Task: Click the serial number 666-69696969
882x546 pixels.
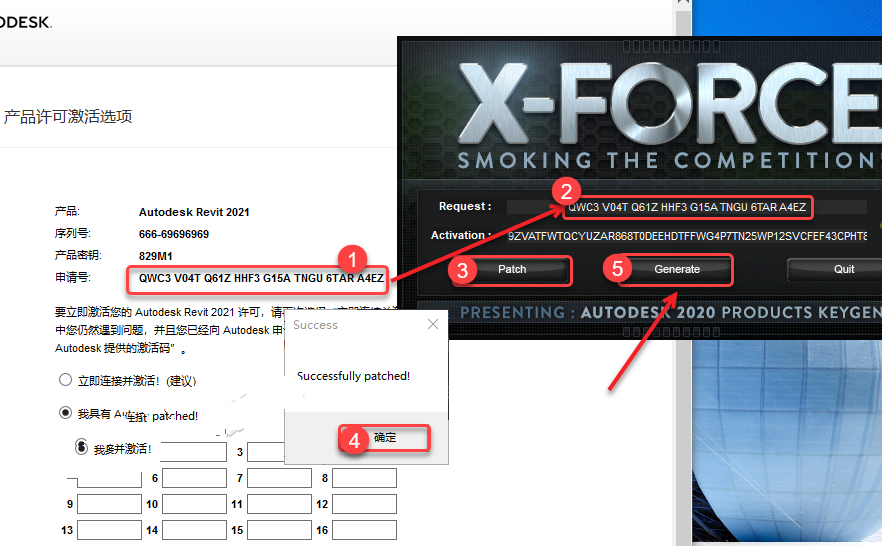Action: (174, 234)
